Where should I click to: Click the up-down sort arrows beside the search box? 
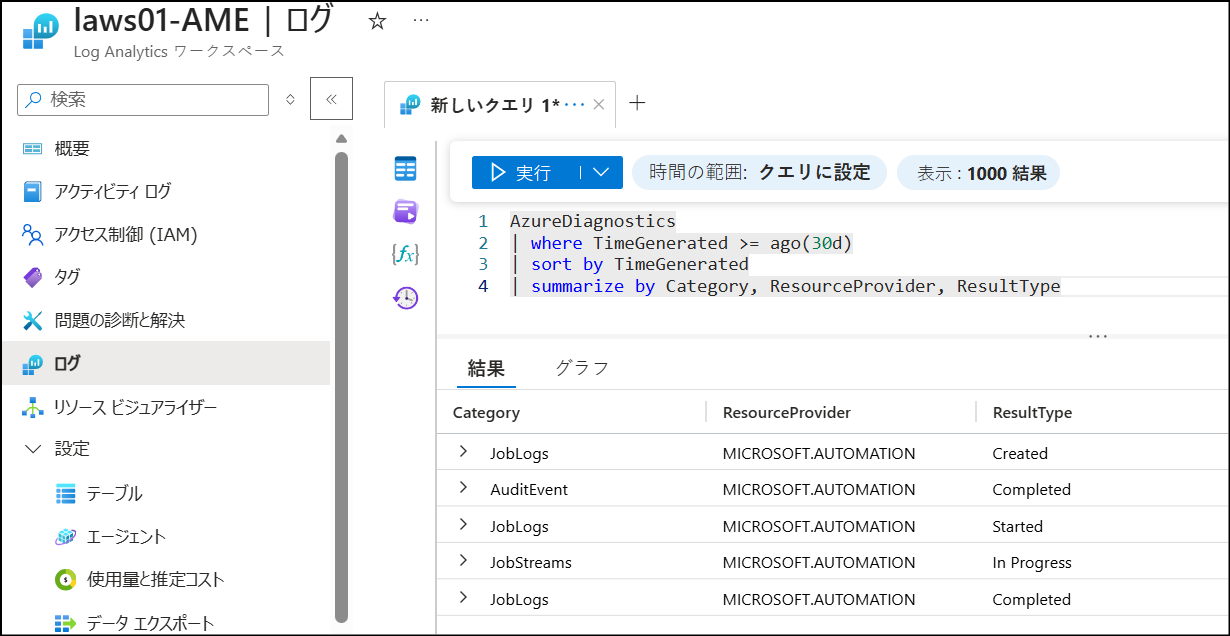pyautogui.click(x=291, y=100)
